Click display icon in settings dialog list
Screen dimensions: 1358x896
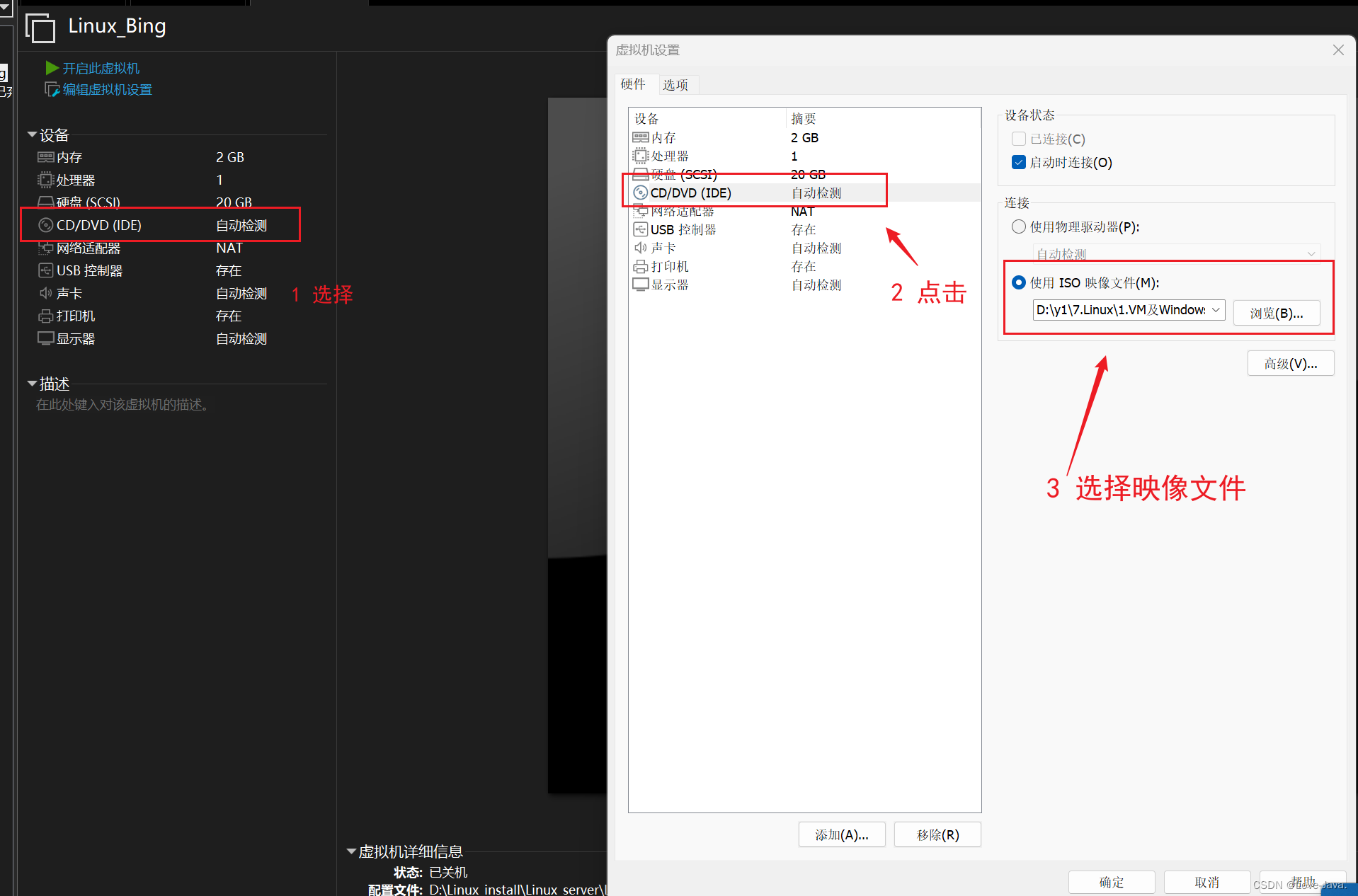click(x=641, y=285)
